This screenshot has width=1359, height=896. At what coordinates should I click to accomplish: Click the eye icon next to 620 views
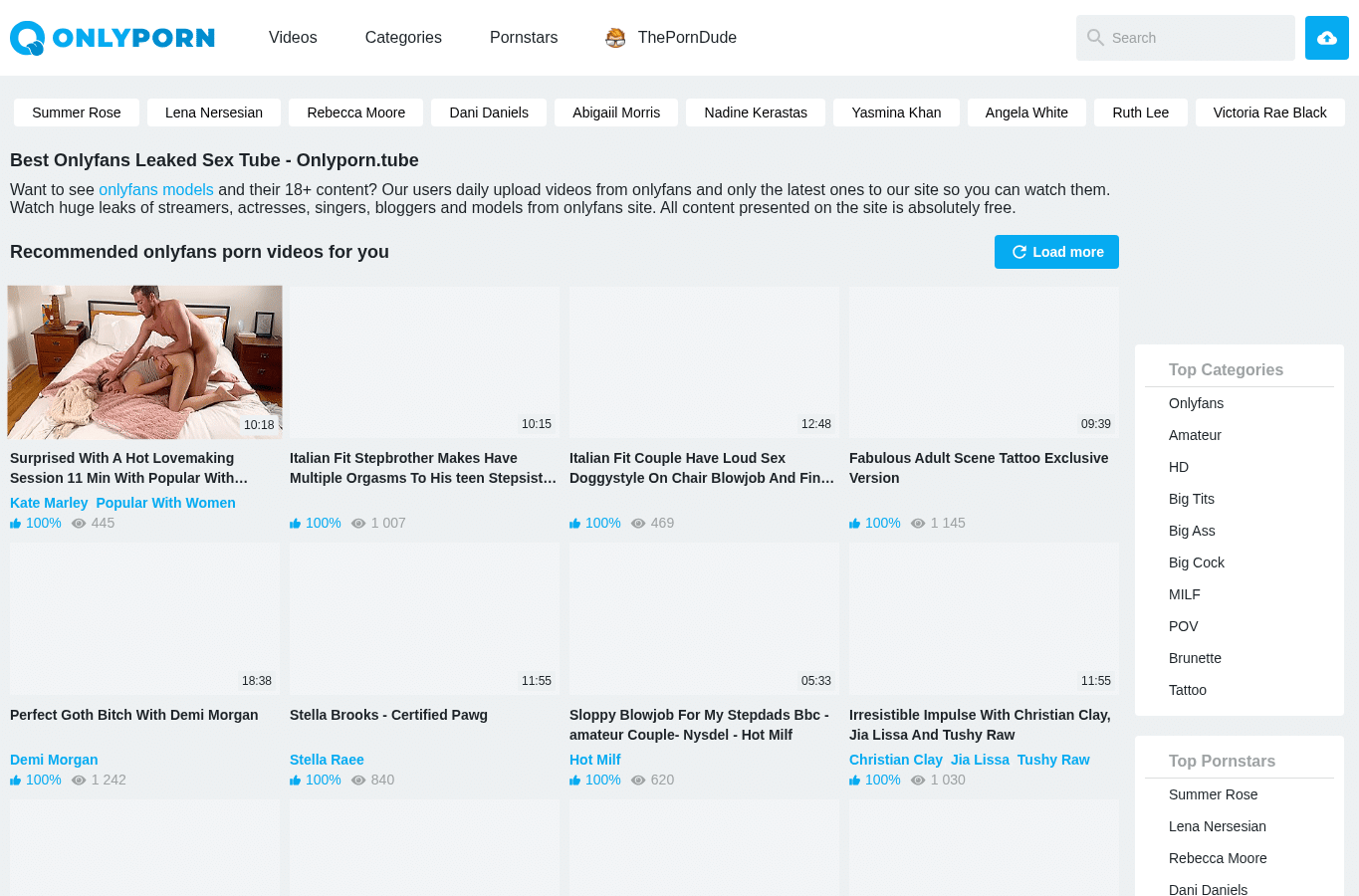pos(638,781)
